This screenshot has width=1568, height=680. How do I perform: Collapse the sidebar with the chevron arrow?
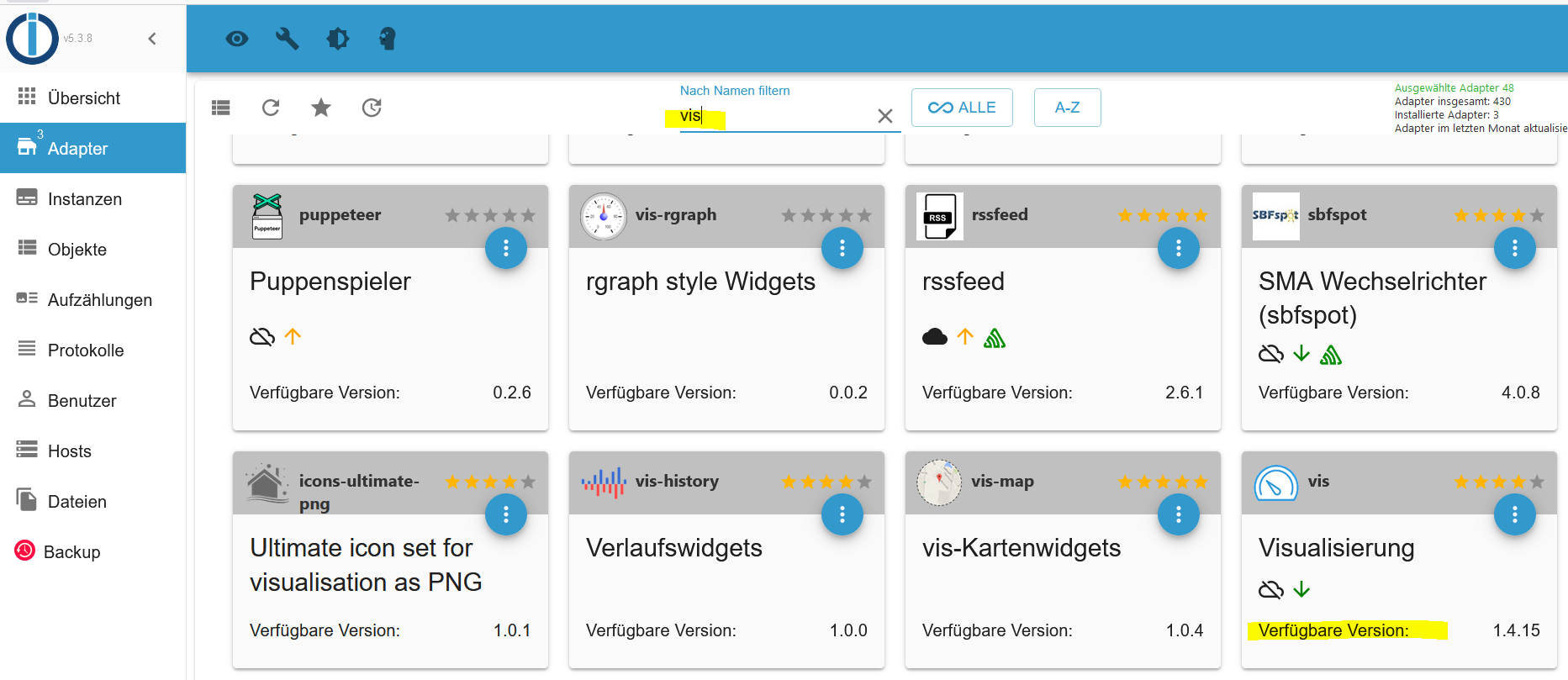152,39
